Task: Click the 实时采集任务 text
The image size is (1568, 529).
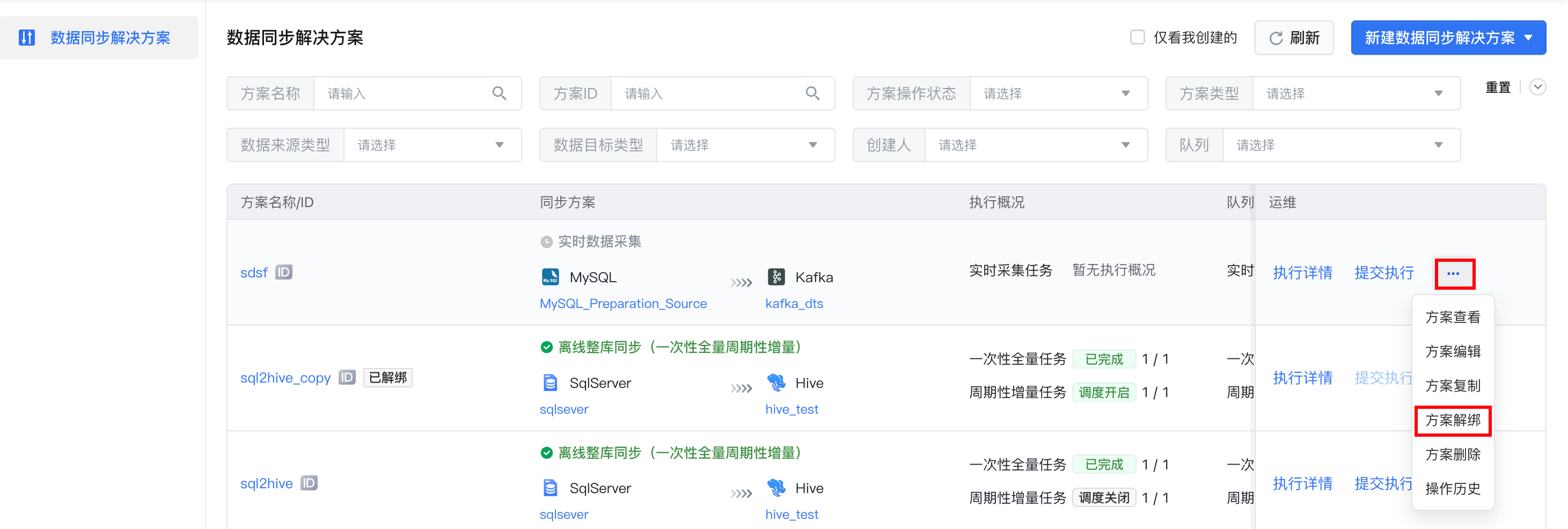Action: point(1010,270)
